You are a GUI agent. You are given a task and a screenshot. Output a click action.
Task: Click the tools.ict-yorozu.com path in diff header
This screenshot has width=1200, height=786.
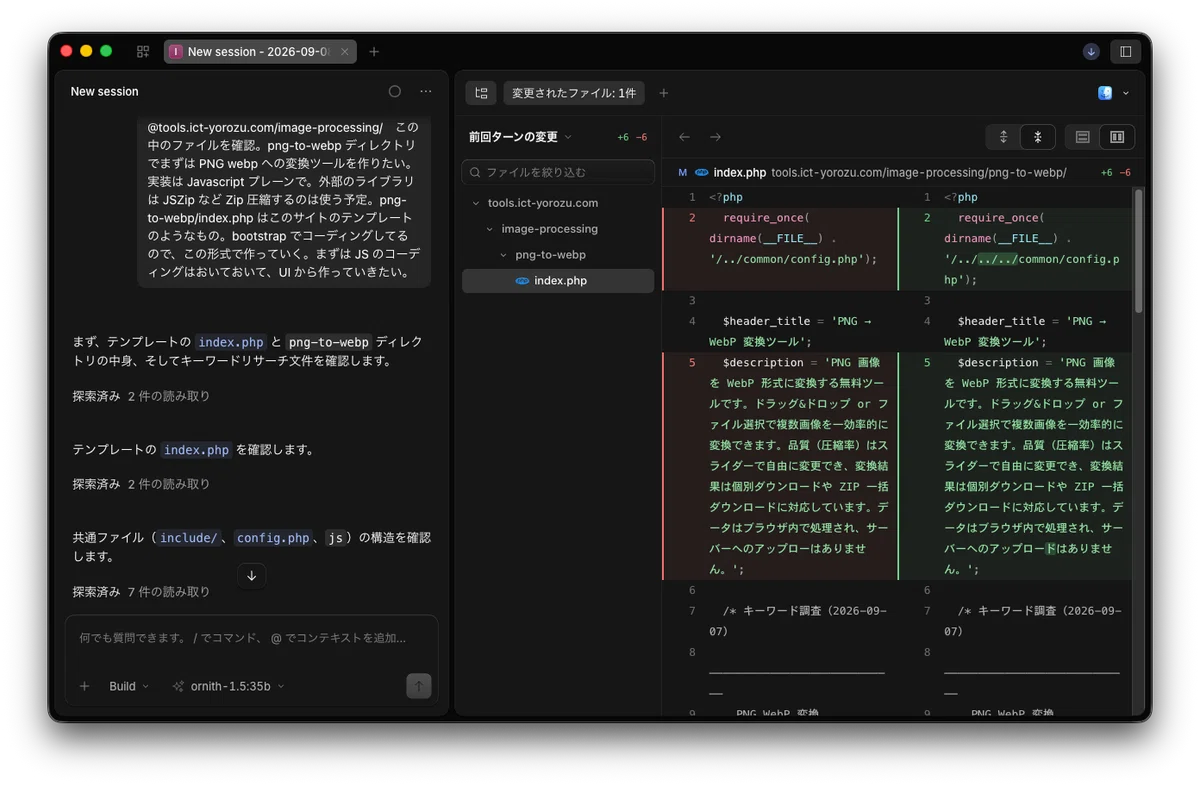[x=919, y=172]
